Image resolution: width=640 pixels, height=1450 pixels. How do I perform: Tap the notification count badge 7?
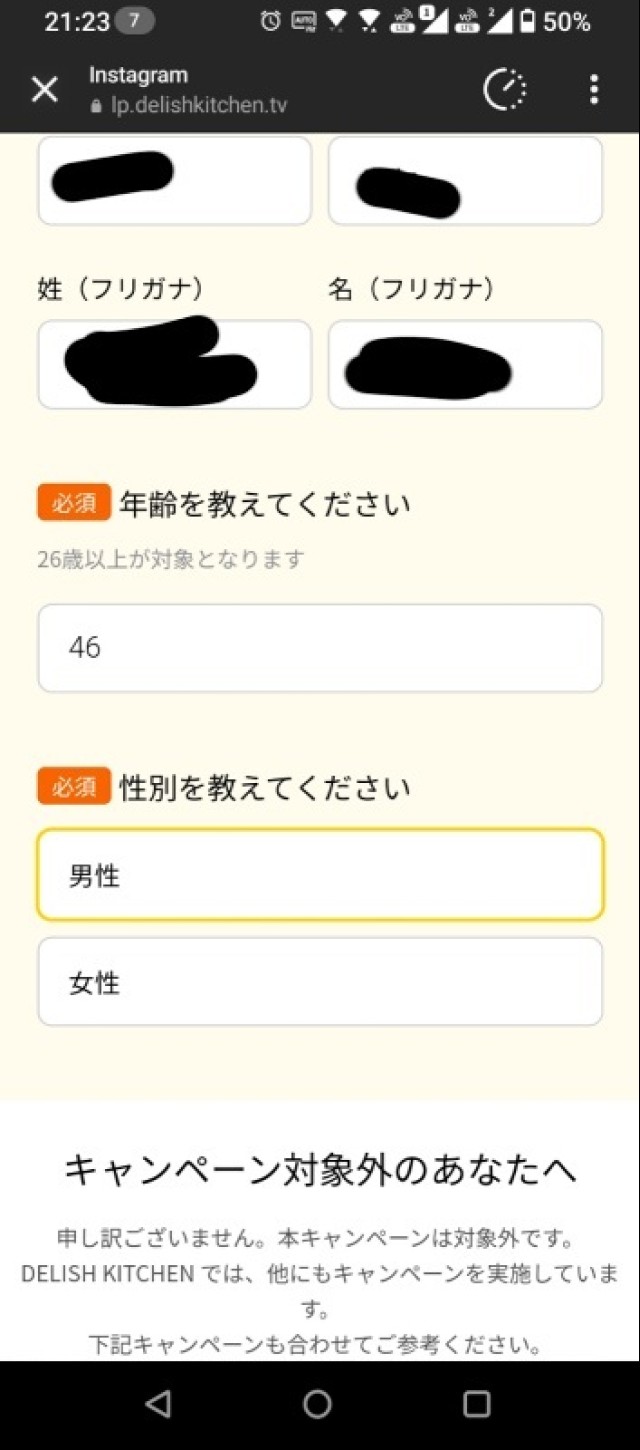pyautogui.click(x=135, y=21)
